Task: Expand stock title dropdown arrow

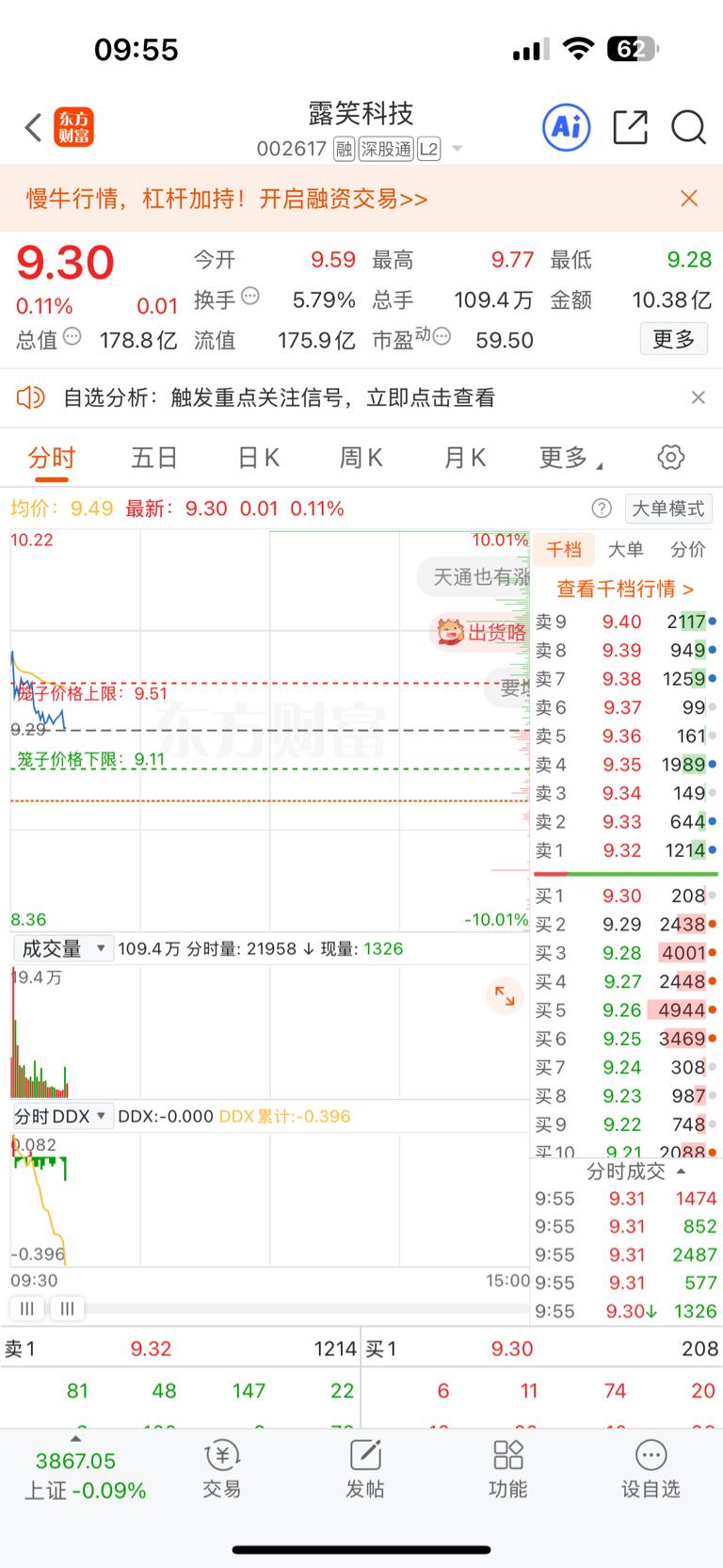Action: coord(458,149)
